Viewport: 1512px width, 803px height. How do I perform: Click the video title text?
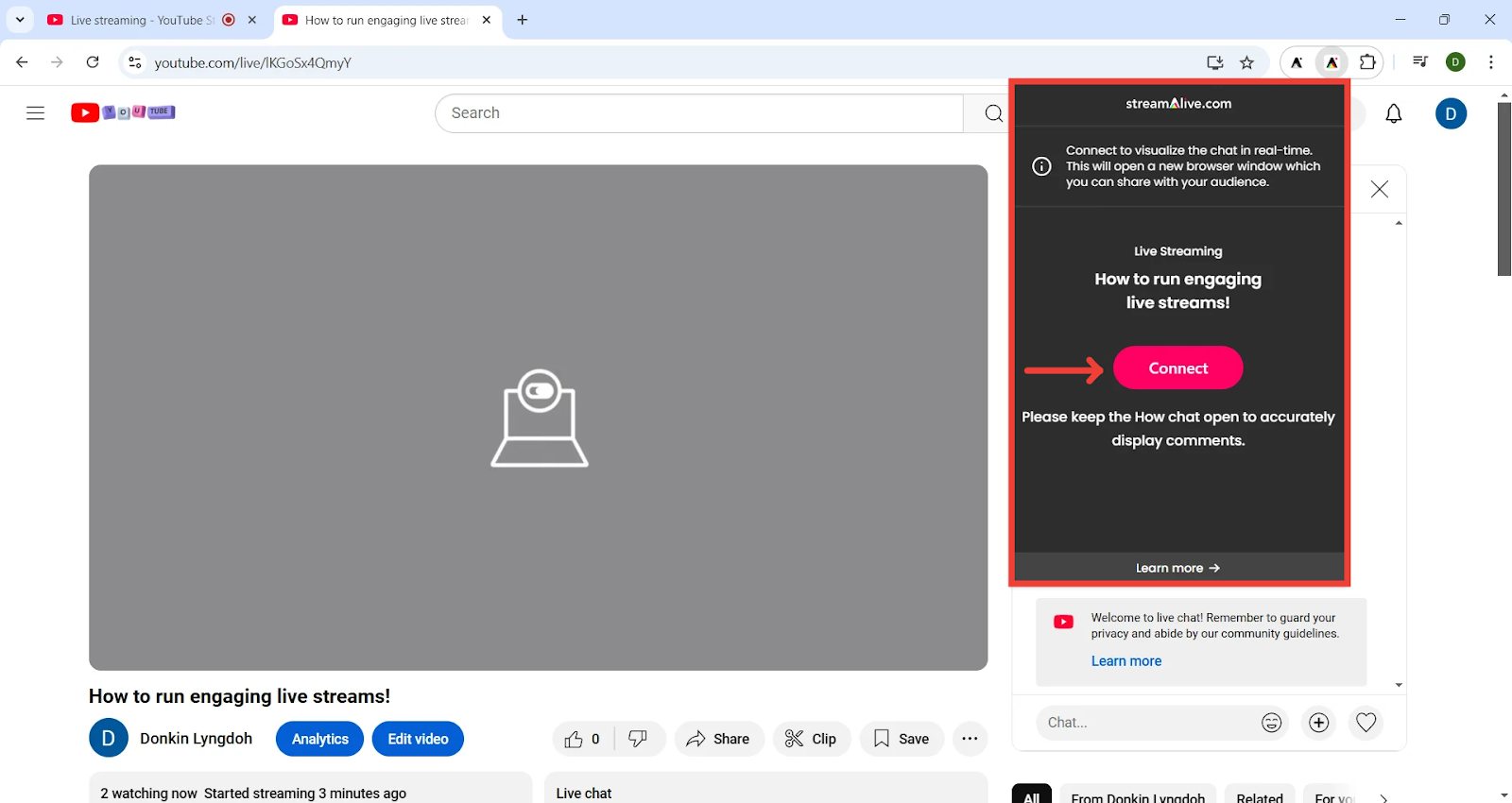(x=239, y=696)
